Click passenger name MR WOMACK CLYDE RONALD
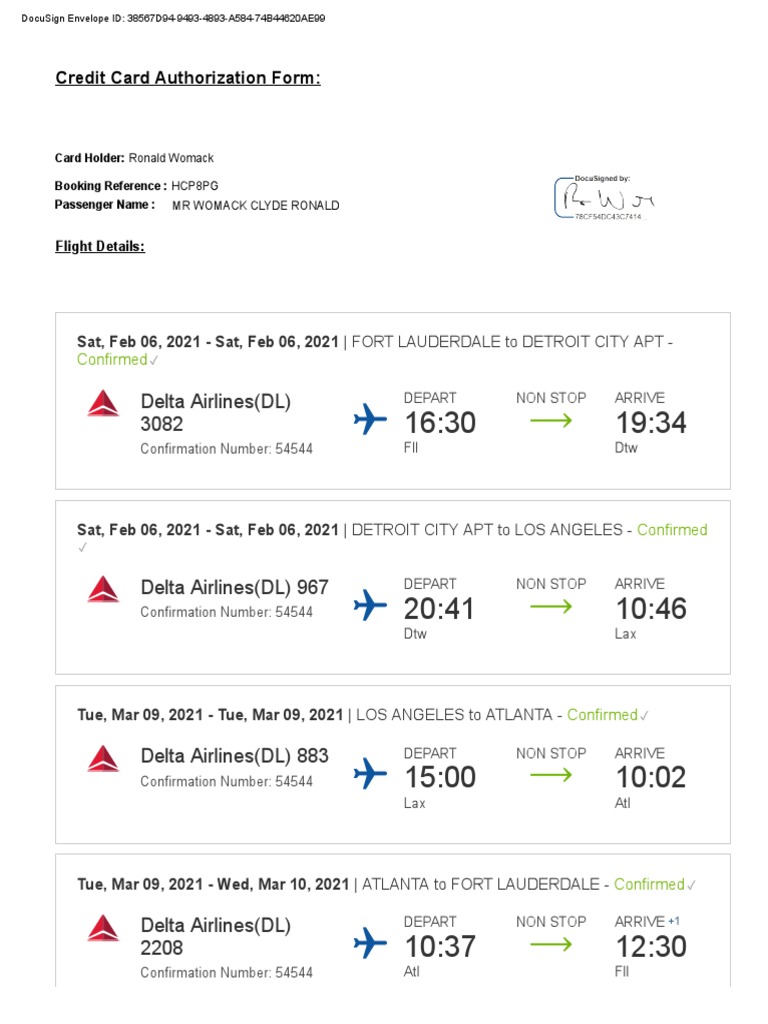This screenshot has height=1024, width=768. (x=256, y=206)
